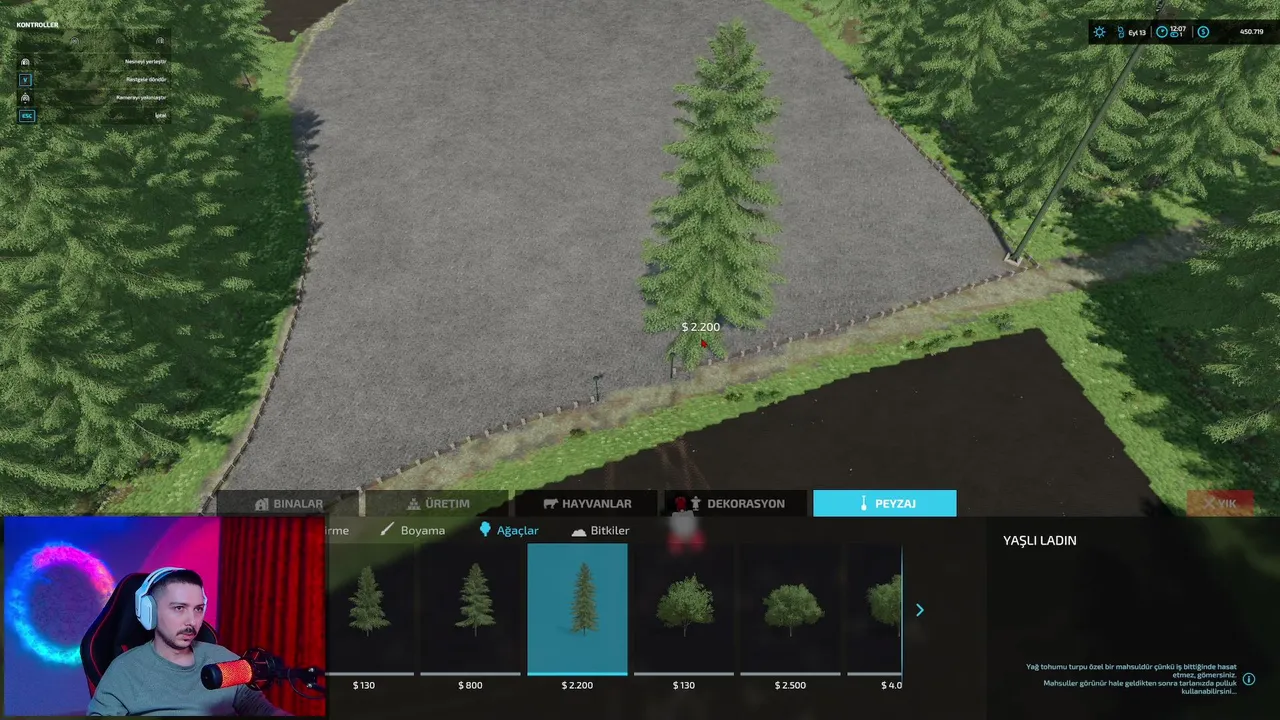Select the $130 leafy tree thumbnail
Screen dimensions: 1280x720
(684, 610)
